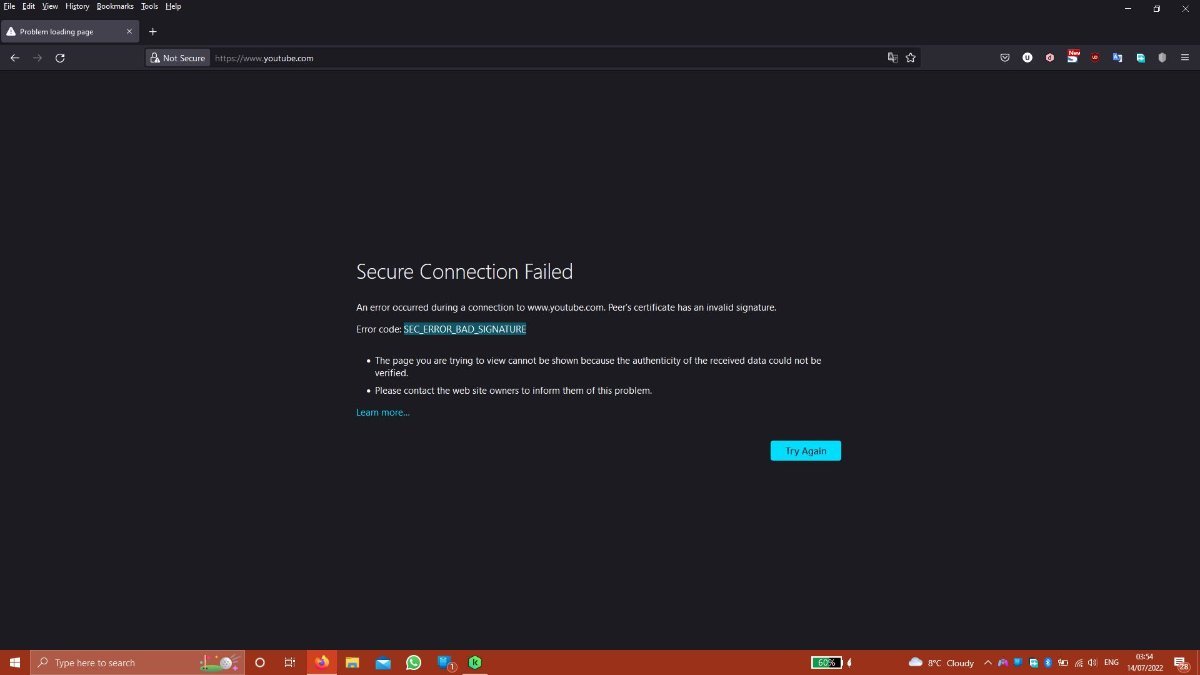Open the blue app with badge 1
This screenshot has height=675, width=1200.
point(446,662)
